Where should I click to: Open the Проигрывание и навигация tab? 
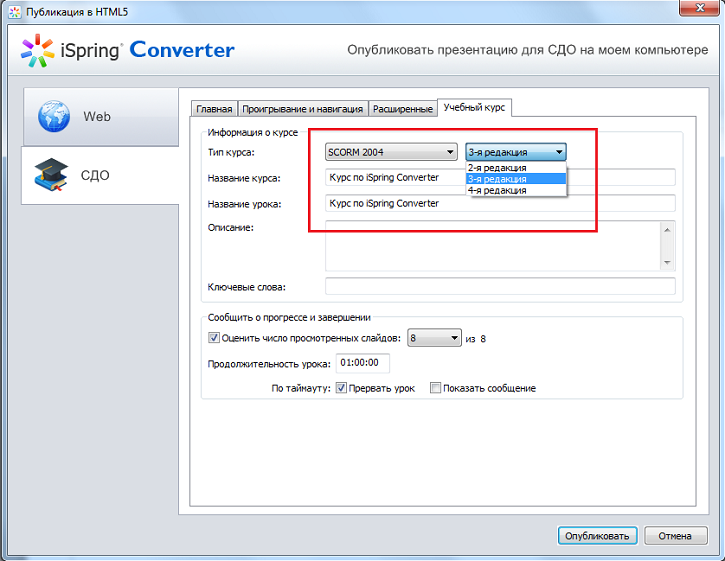click(x=303, y=109)
